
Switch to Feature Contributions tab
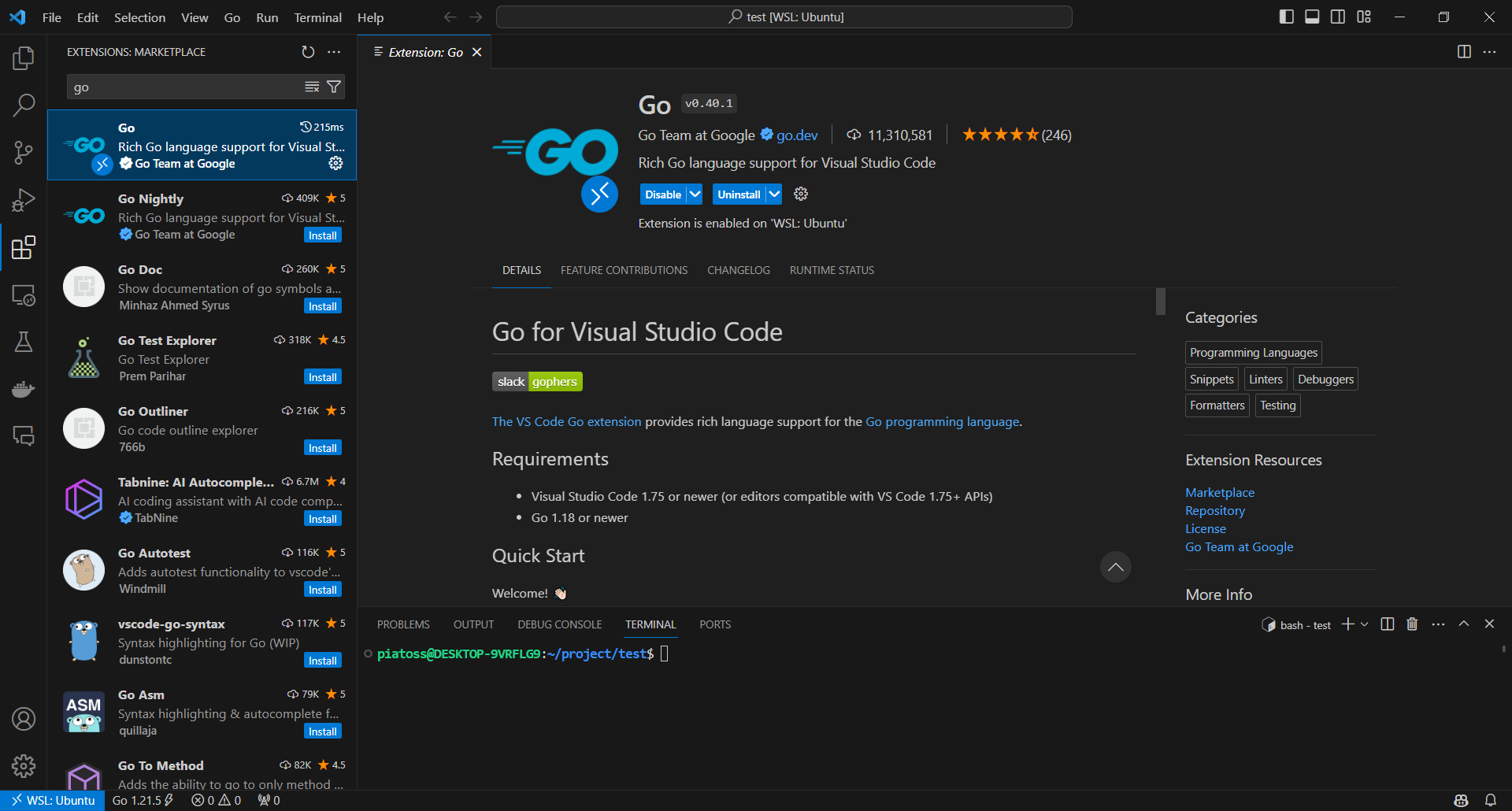[624, 270]
